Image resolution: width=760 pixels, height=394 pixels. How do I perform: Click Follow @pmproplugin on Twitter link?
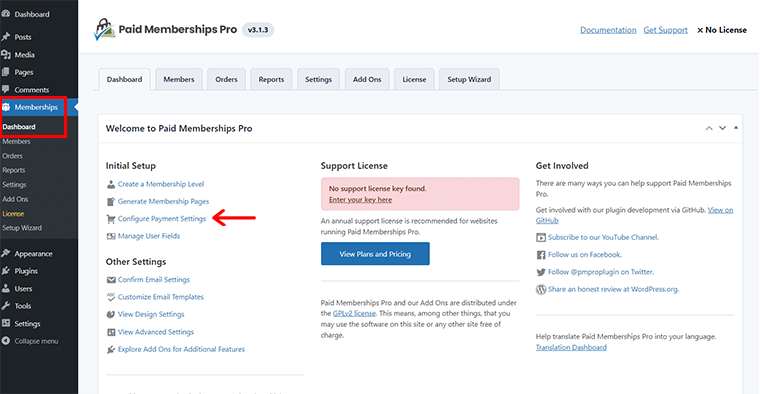coord(601,272)
